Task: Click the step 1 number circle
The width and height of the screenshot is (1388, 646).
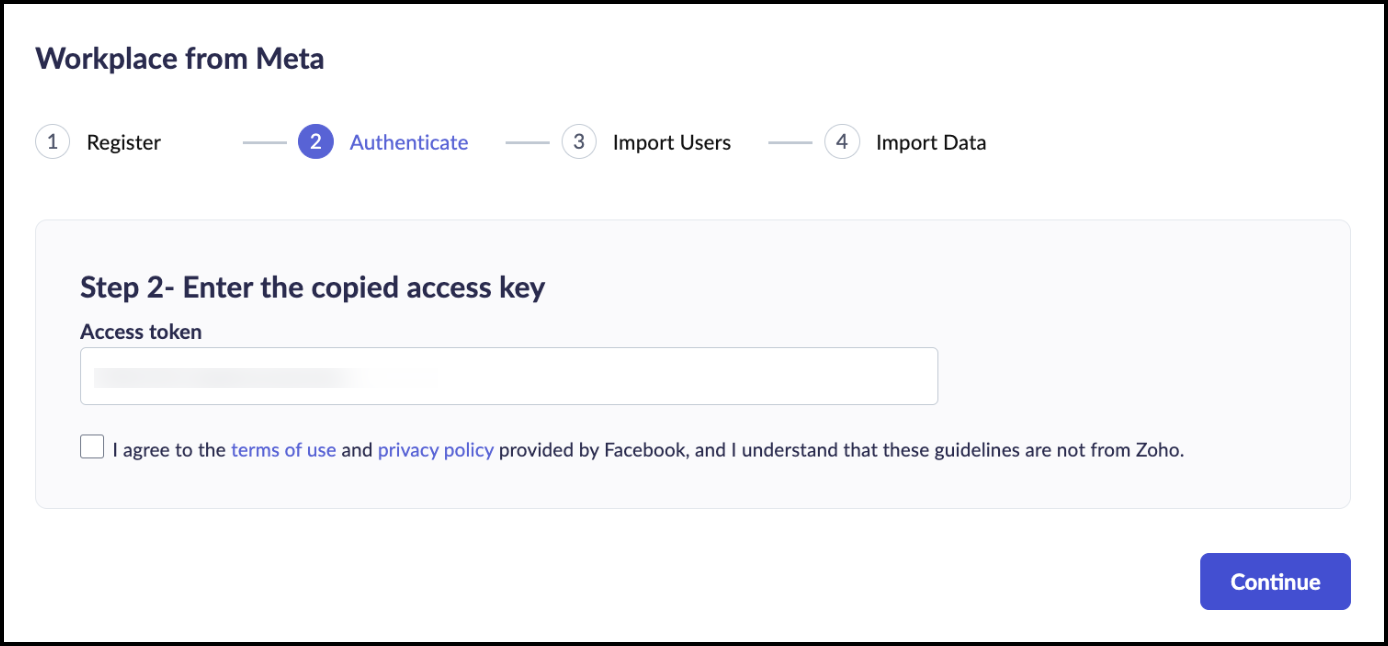Action: pyautogui.click(x=52, y=142)
